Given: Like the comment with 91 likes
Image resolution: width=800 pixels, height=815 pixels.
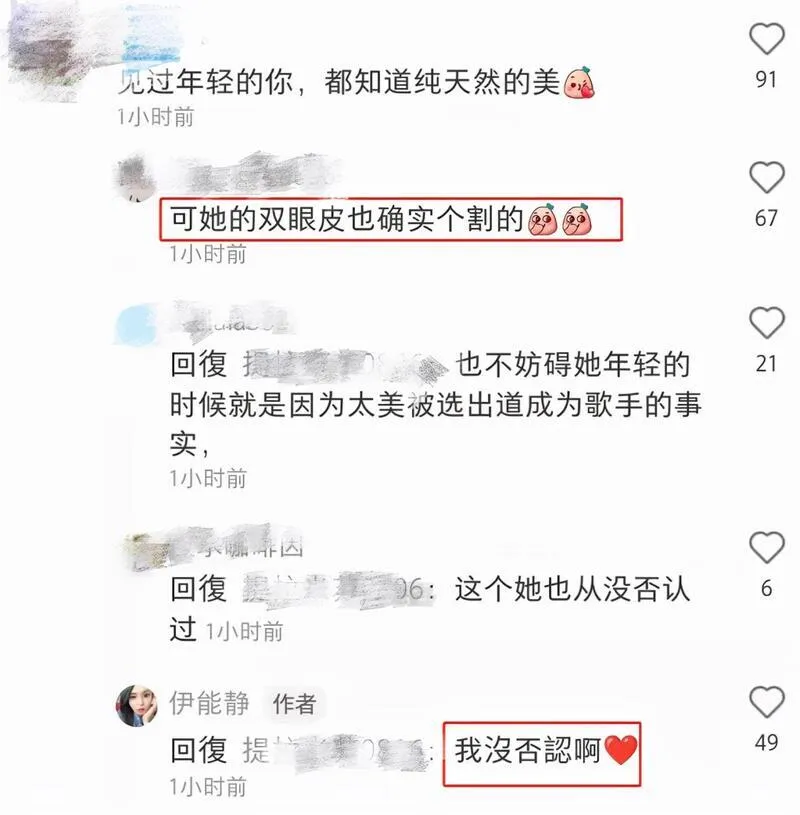Looking at the screenshot, I should 767,39.
